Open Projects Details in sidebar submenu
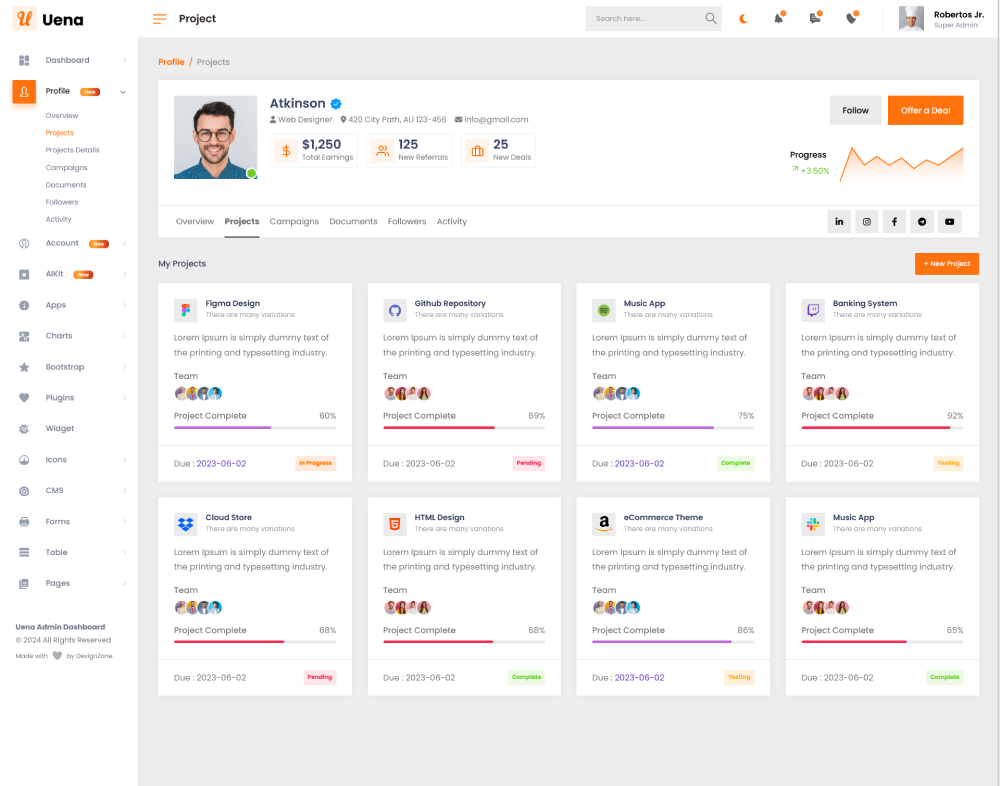 73,150
